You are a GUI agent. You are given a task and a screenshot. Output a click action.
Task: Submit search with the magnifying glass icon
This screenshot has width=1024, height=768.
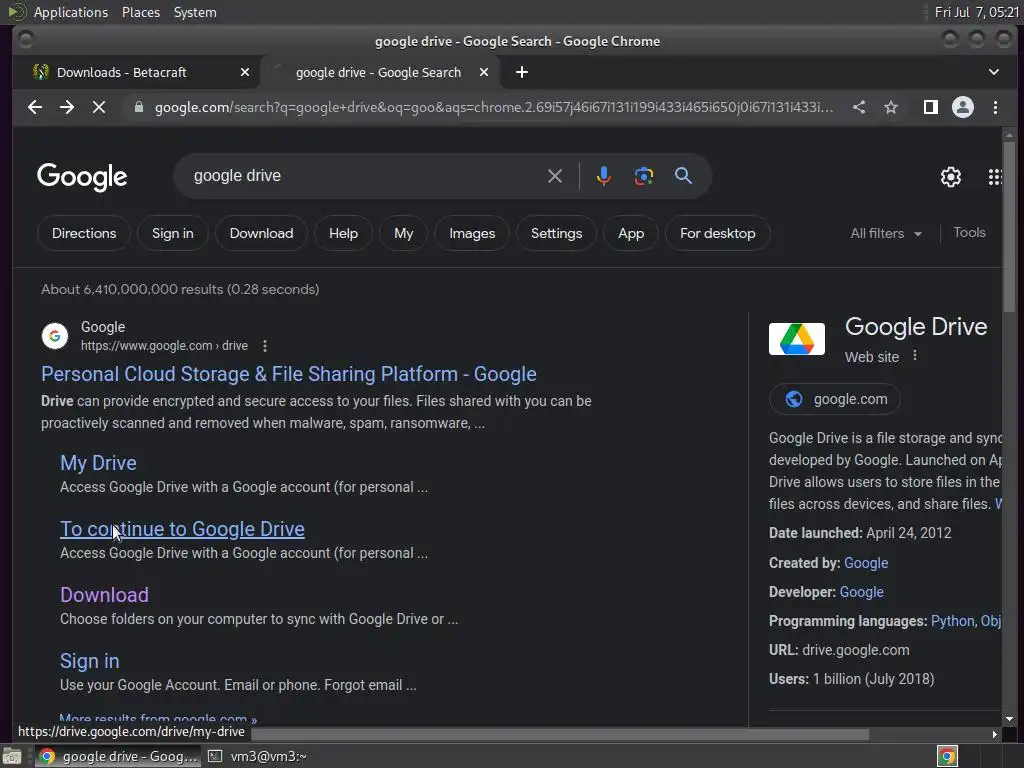683,176
